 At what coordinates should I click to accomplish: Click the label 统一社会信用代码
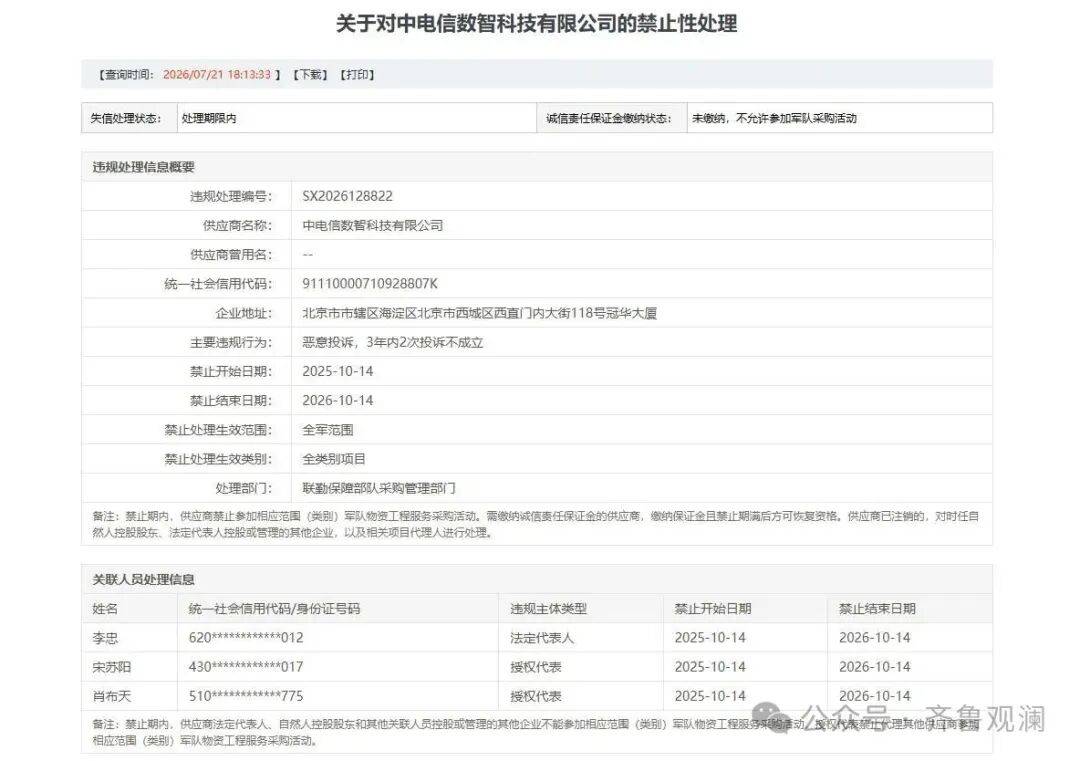[218, 284]
